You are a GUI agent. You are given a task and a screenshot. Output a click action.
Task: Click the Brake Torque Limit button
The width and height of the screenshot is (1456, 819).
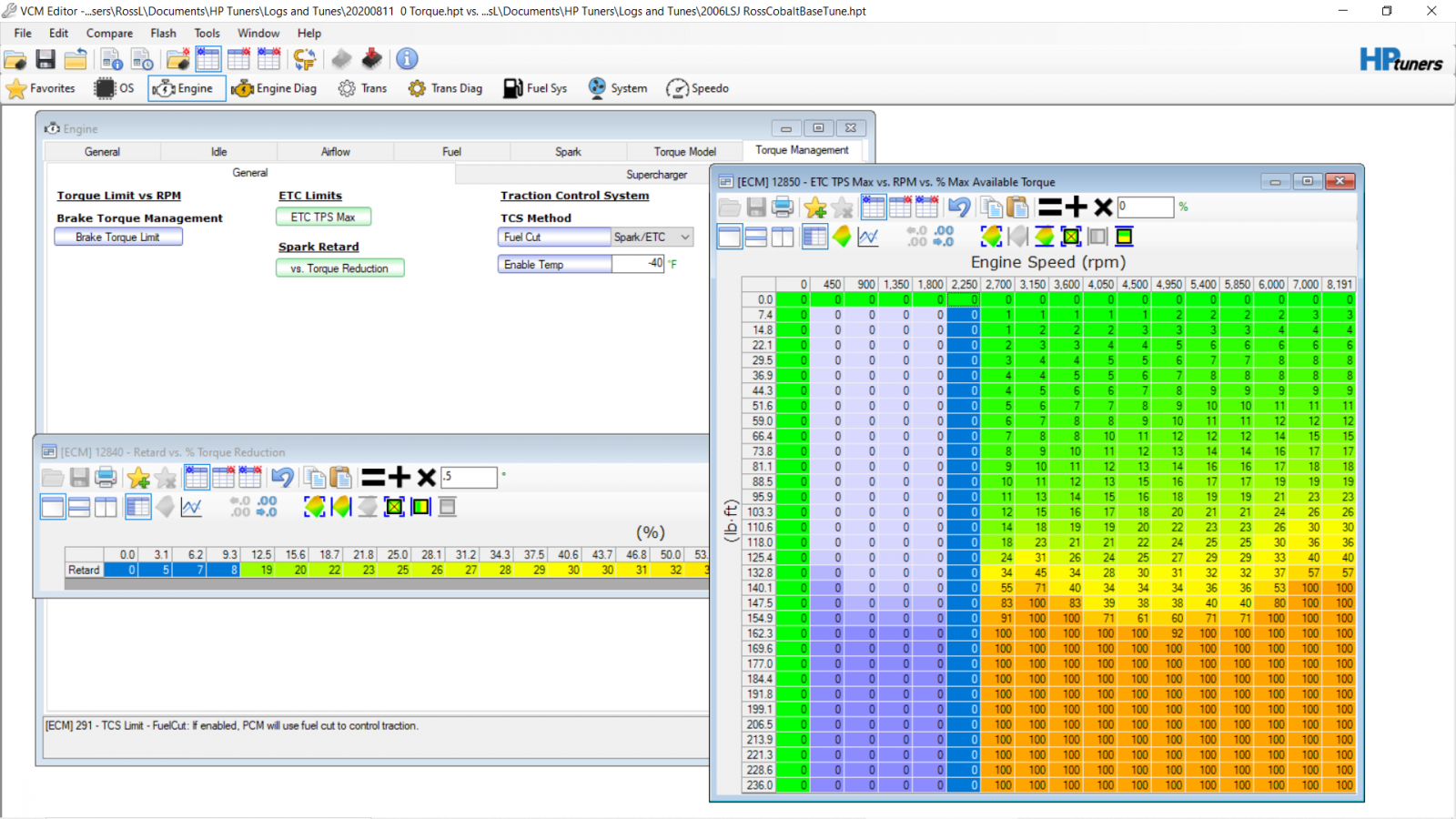point(117,238)
